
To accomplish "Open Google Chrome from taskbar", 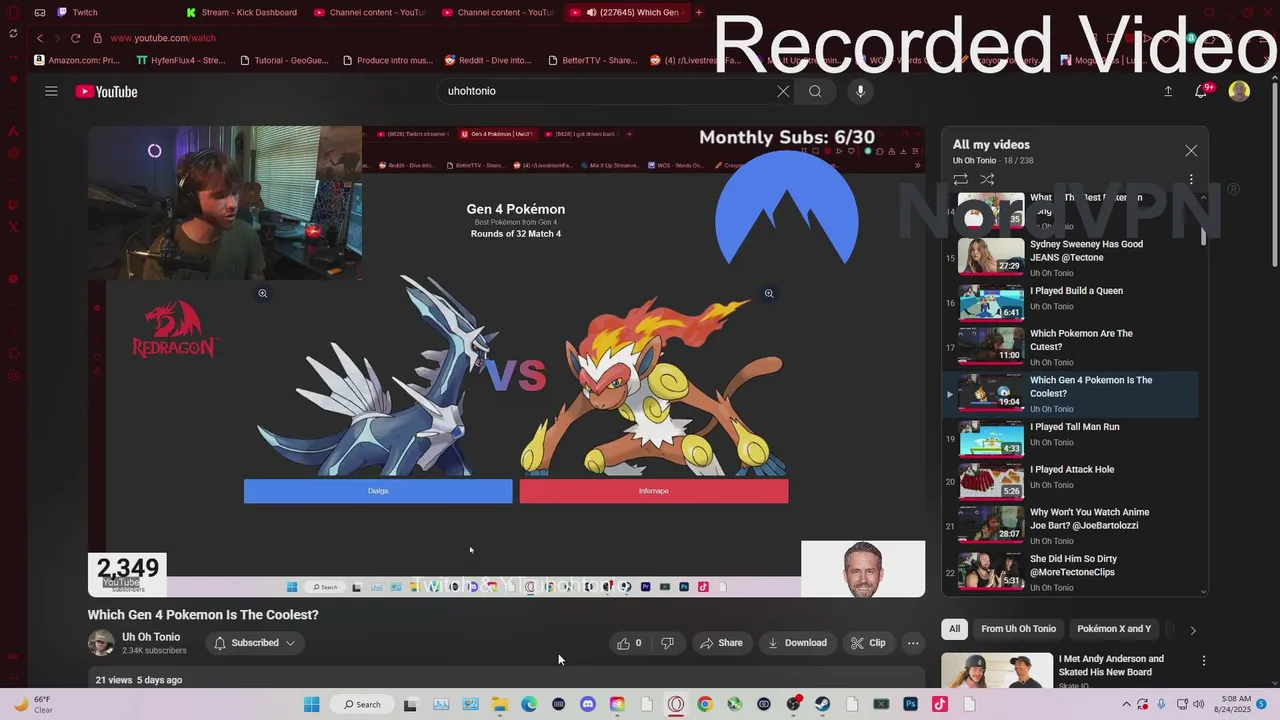I will [705, 704].
